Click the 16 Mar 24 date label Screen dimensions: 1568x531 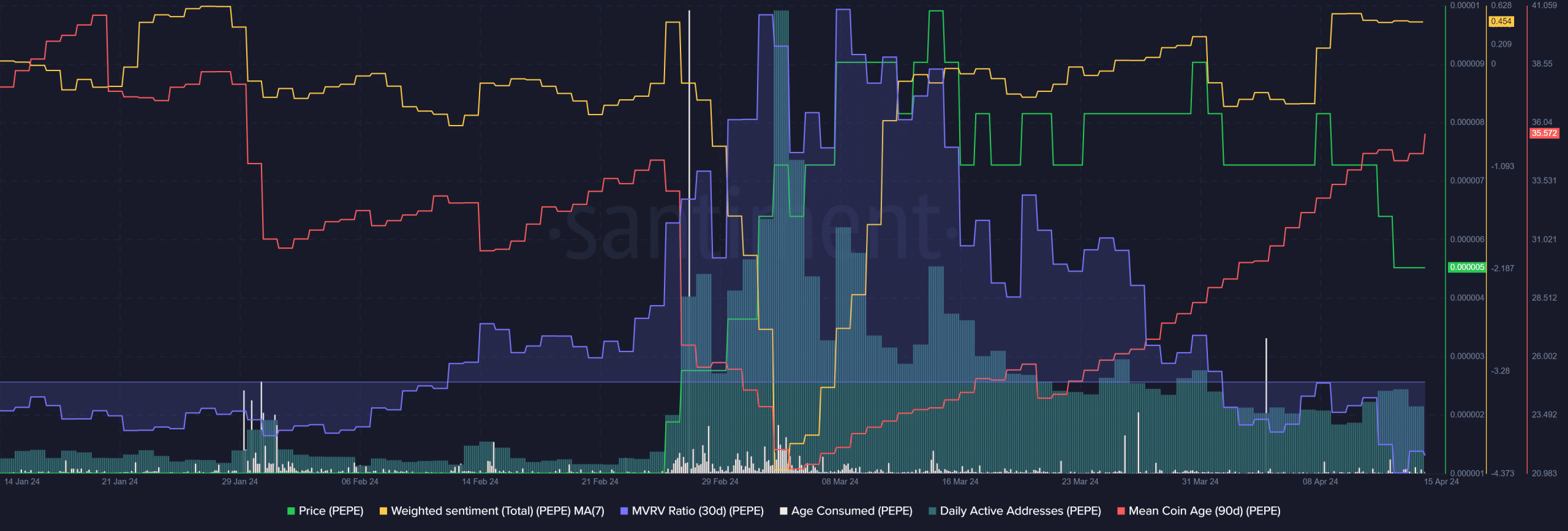coord(960,481)
